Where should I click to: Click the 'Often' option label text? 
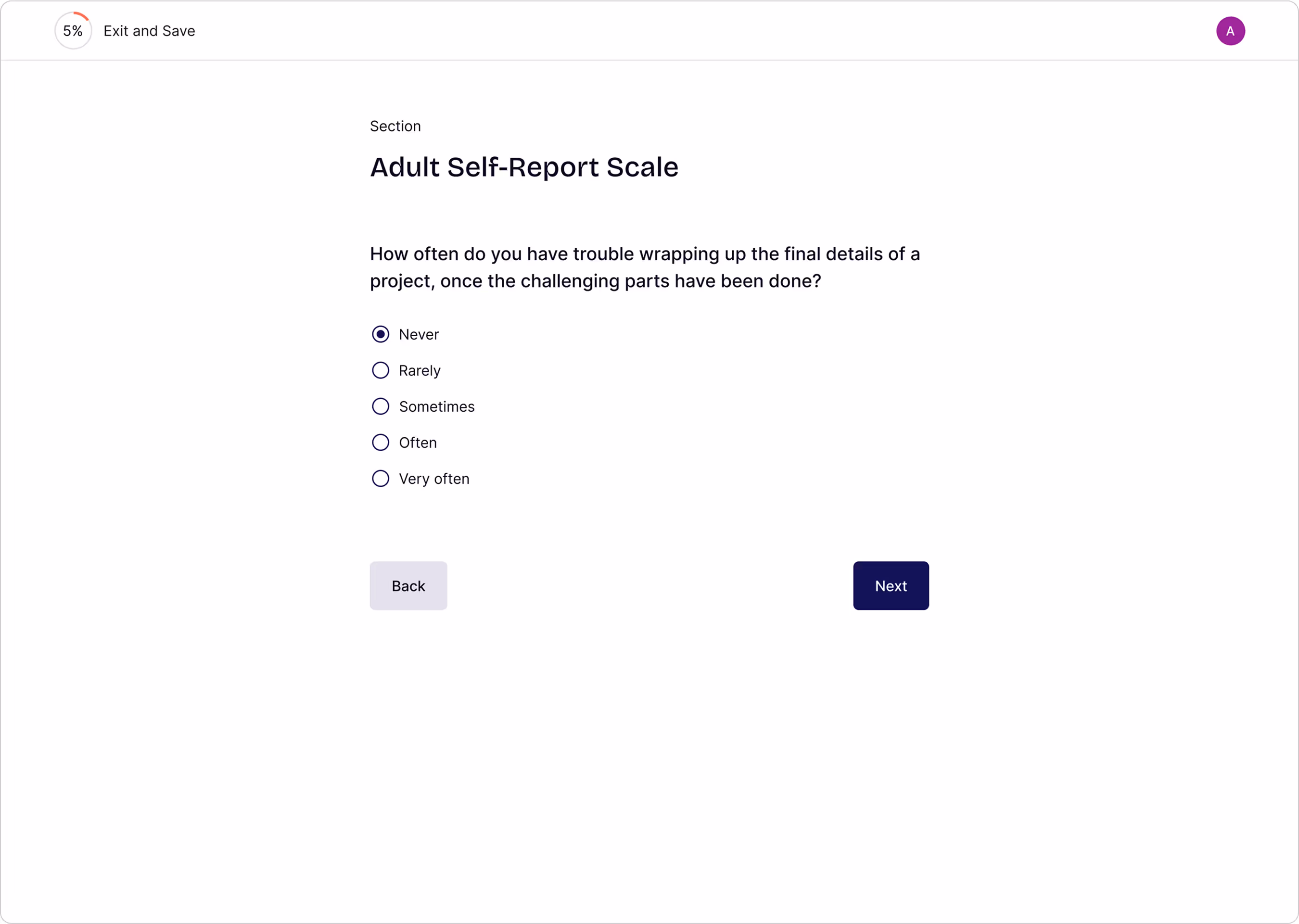point(418,443)
